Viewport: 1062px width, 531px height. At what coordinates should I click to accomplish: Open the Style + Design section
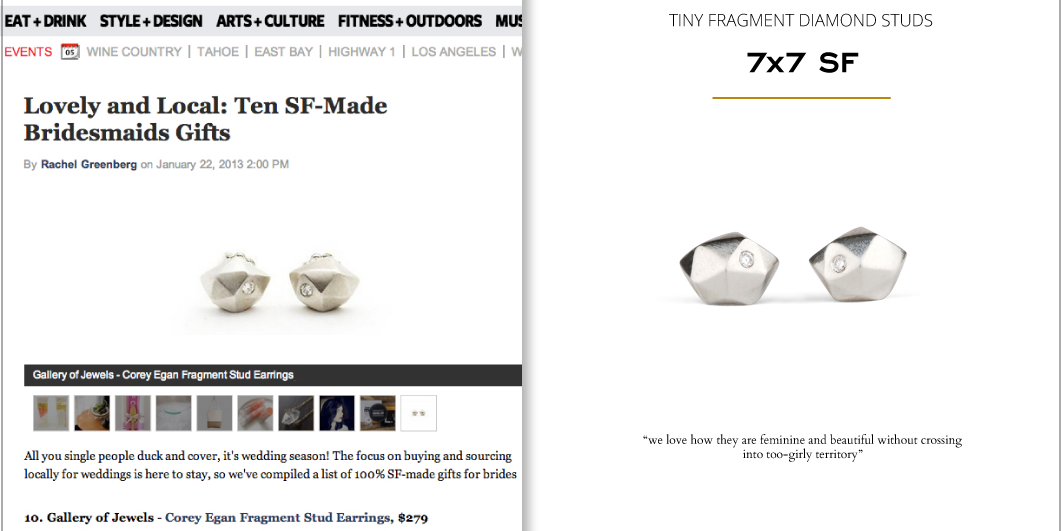(x=151, y=20)
